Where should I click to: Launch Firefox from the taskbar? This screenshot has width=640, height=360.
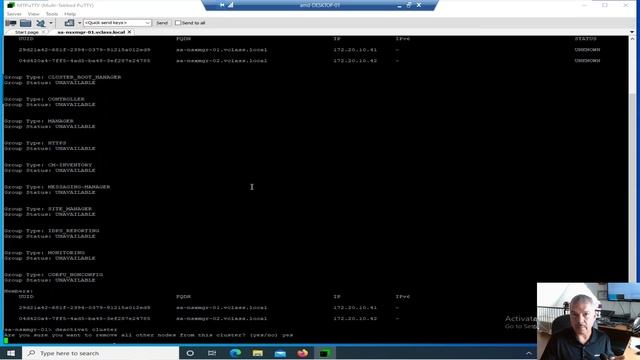point(302,353)
